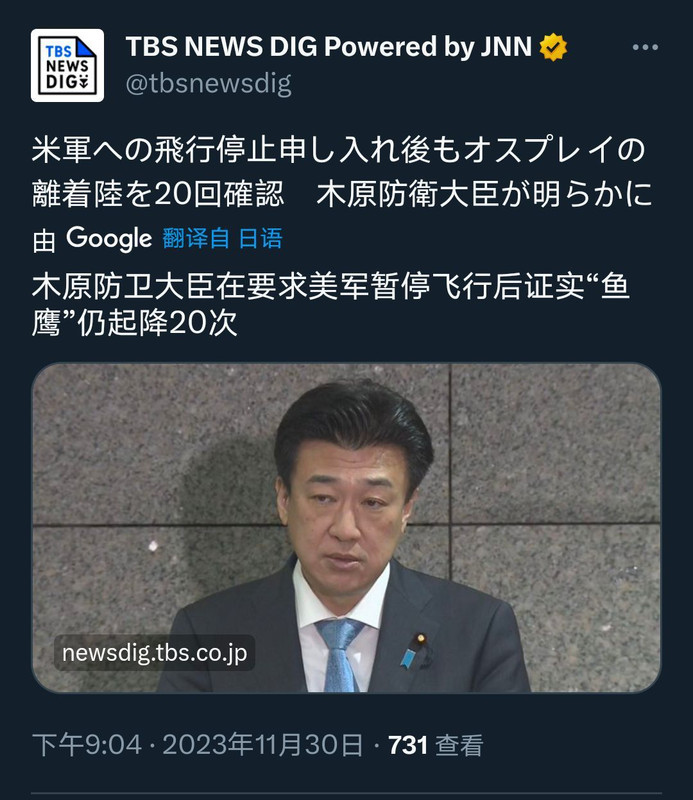This screenshot has width=693, height=800.
Task: Click the gold verified badge
Action: pyautogui.click(x=554, y=47)
